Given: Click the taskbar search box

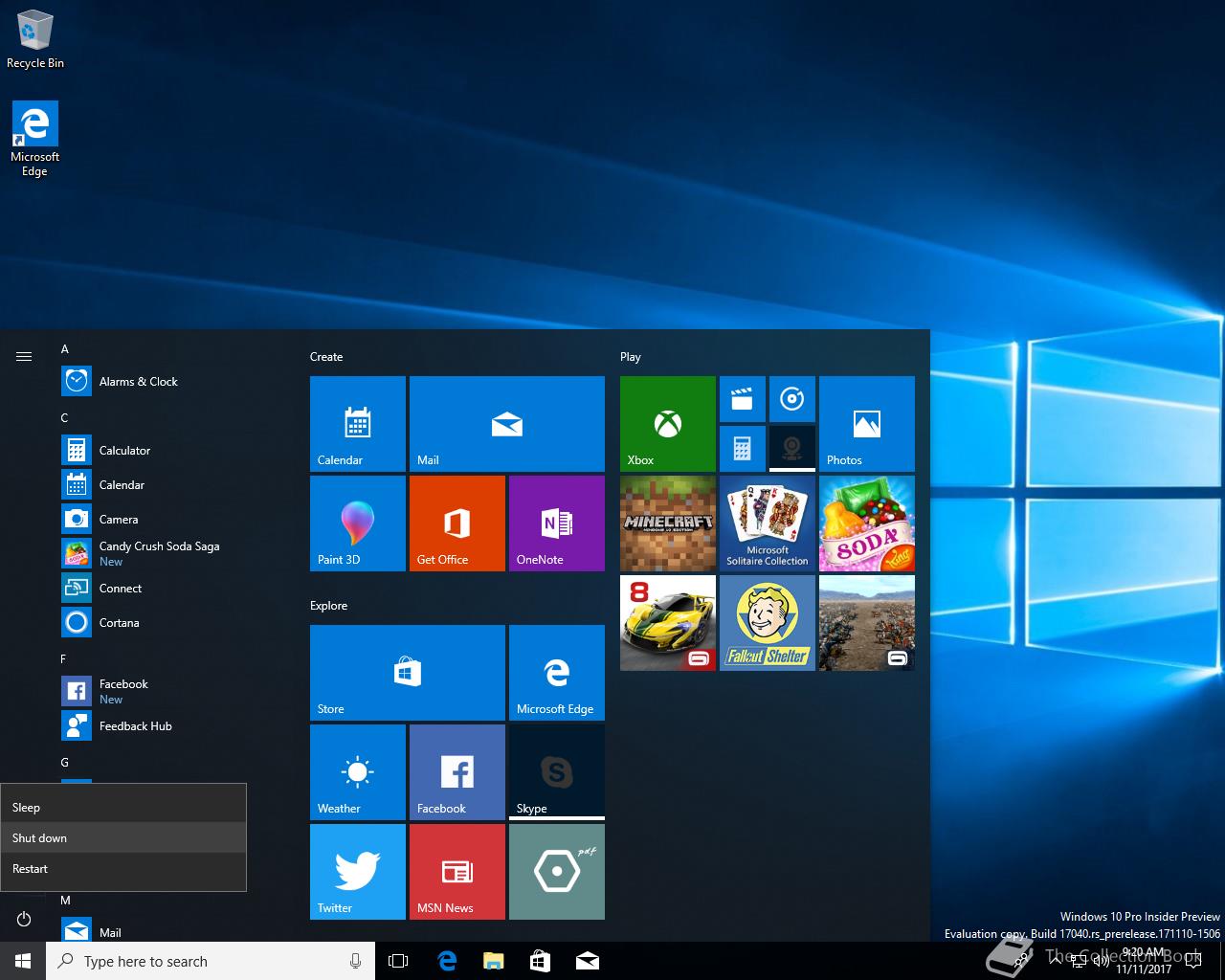Looking at the screenshot, I should click(211, 961).
